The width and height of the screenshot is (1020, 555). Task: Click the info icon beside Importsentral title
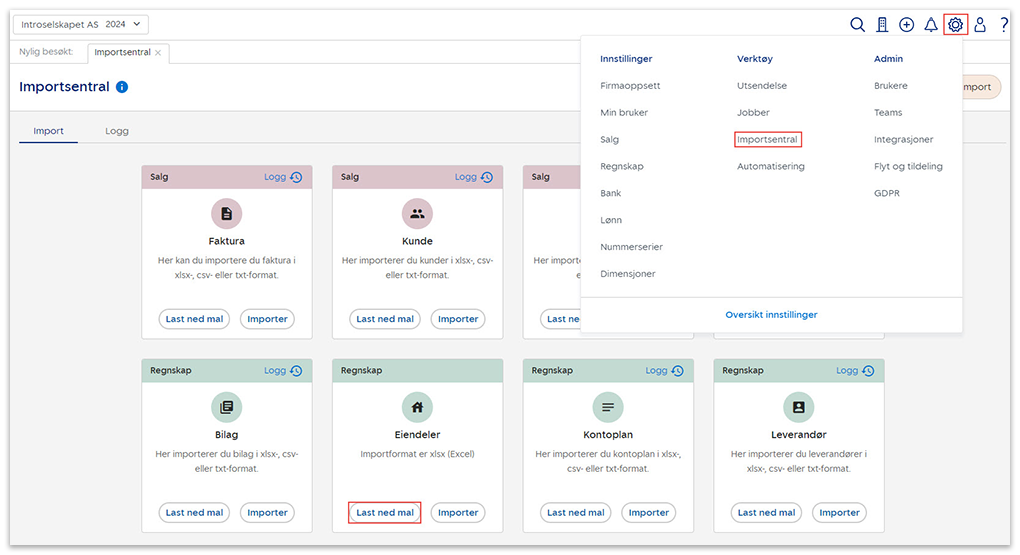click(122, 87)
